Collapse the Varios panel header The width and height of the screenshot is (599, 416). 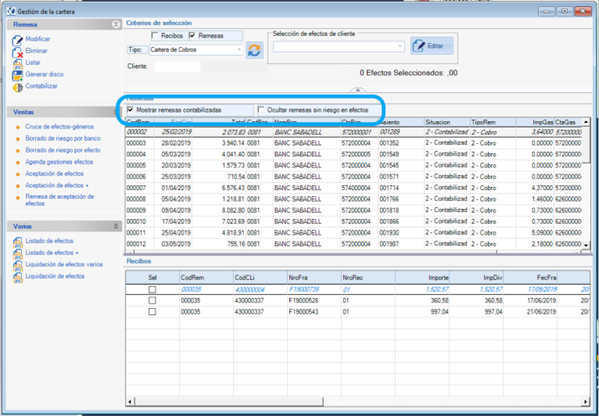[116, 226]
